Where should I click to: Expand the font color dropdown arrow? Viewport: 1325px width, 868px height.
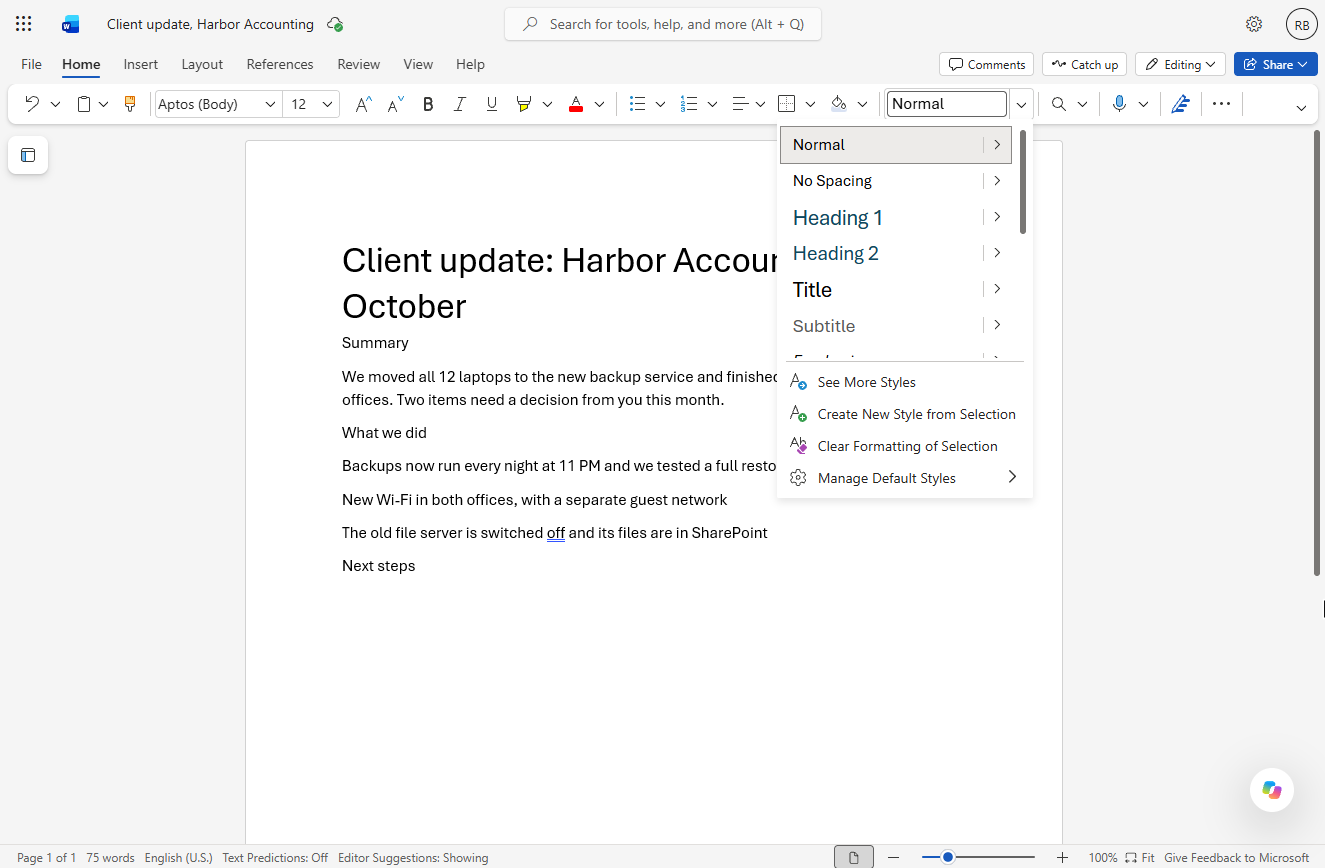point(600,104)
